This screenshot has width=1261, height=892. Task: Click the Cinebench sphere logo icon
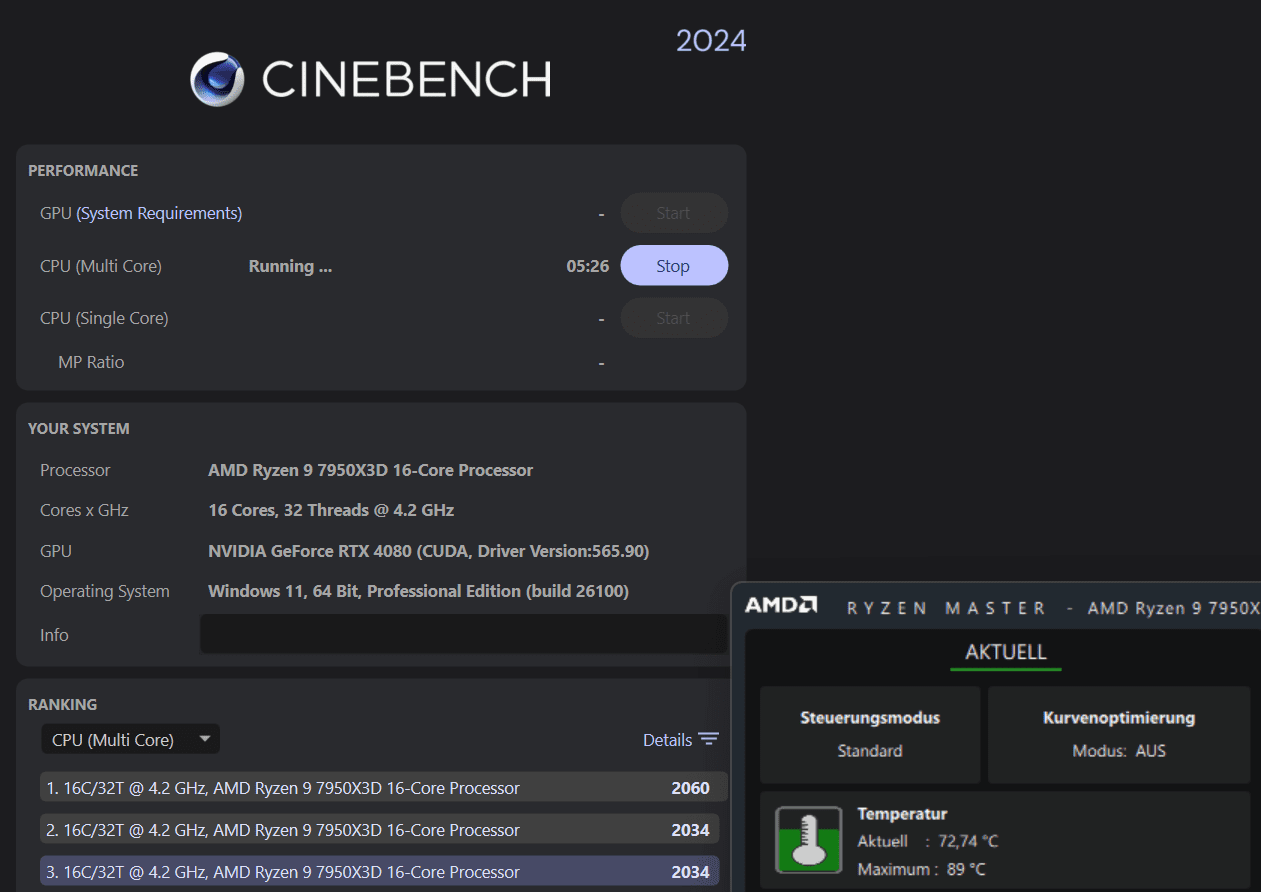218,79
